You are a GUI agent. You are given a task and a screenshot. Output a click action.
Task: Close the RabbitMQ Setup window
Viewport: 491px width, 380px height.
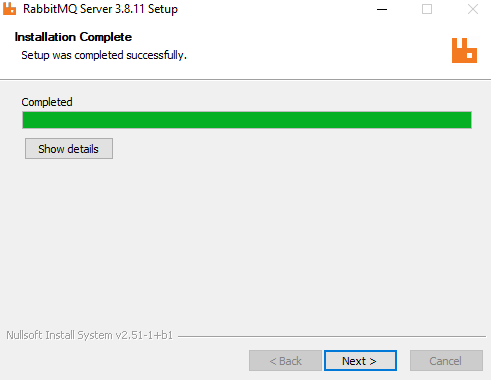[473, 9]
